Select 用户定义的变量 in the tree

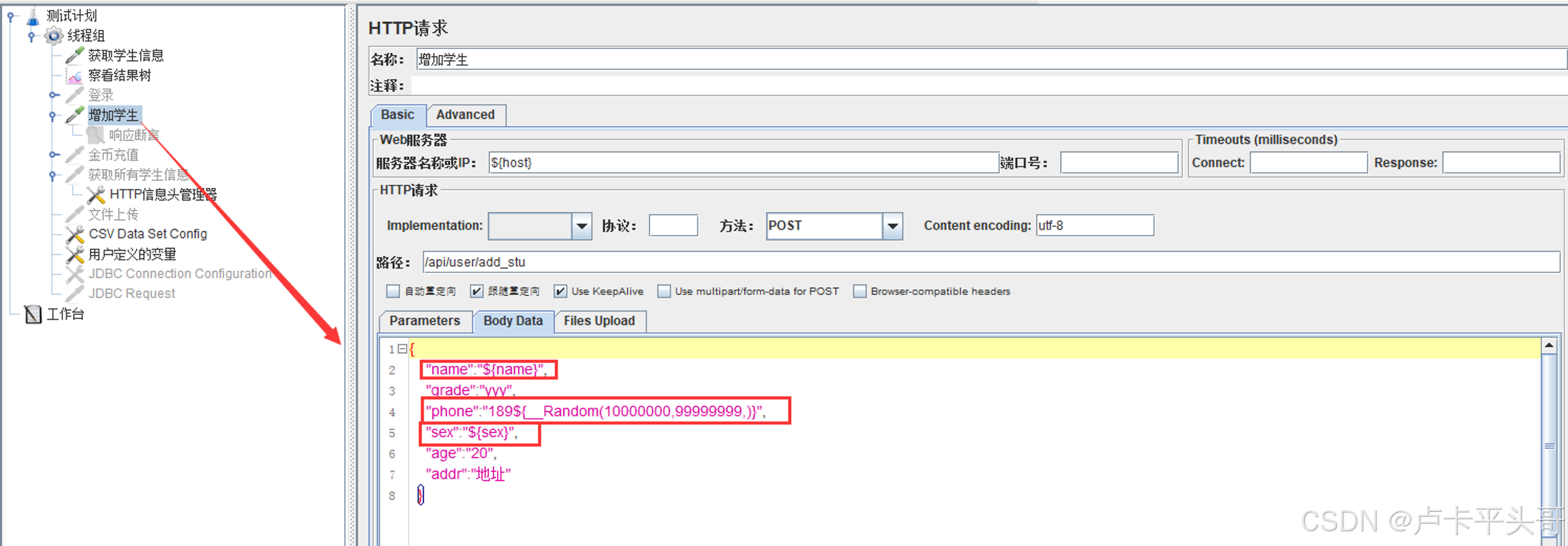[x=133, y=254]
